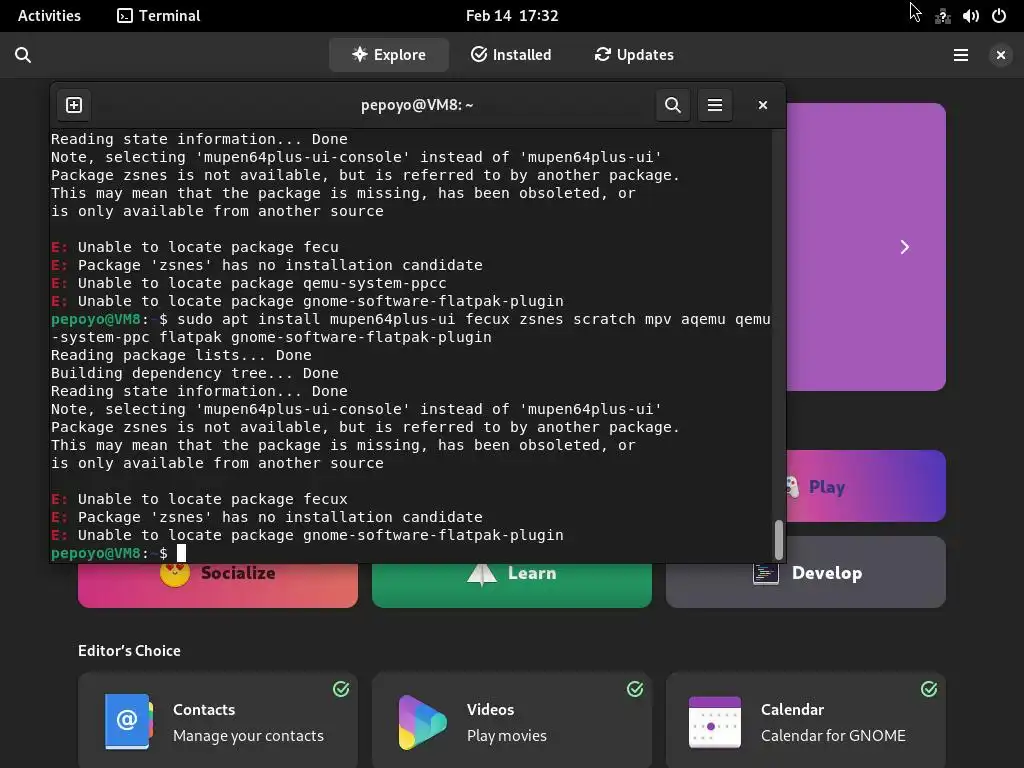Switch to the Updates tab
Screen dimensions: 1024x768
coord(634,55)
